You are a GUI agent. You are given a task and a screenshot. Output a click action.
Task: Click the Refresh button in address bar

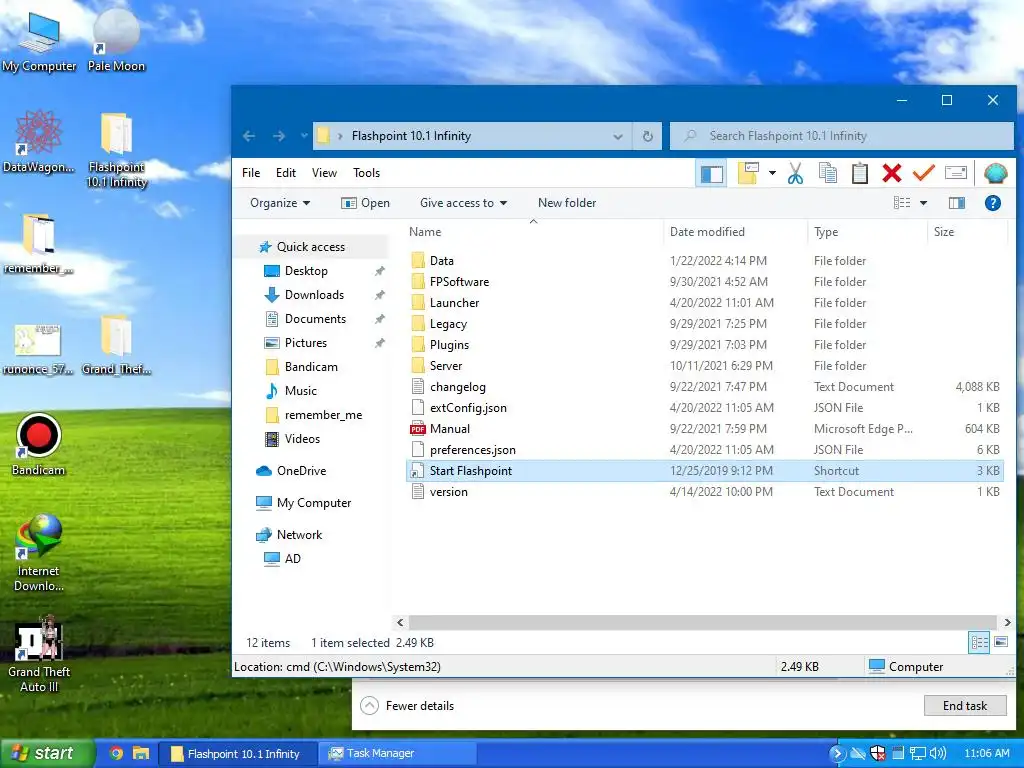click(x=648, y=136)
